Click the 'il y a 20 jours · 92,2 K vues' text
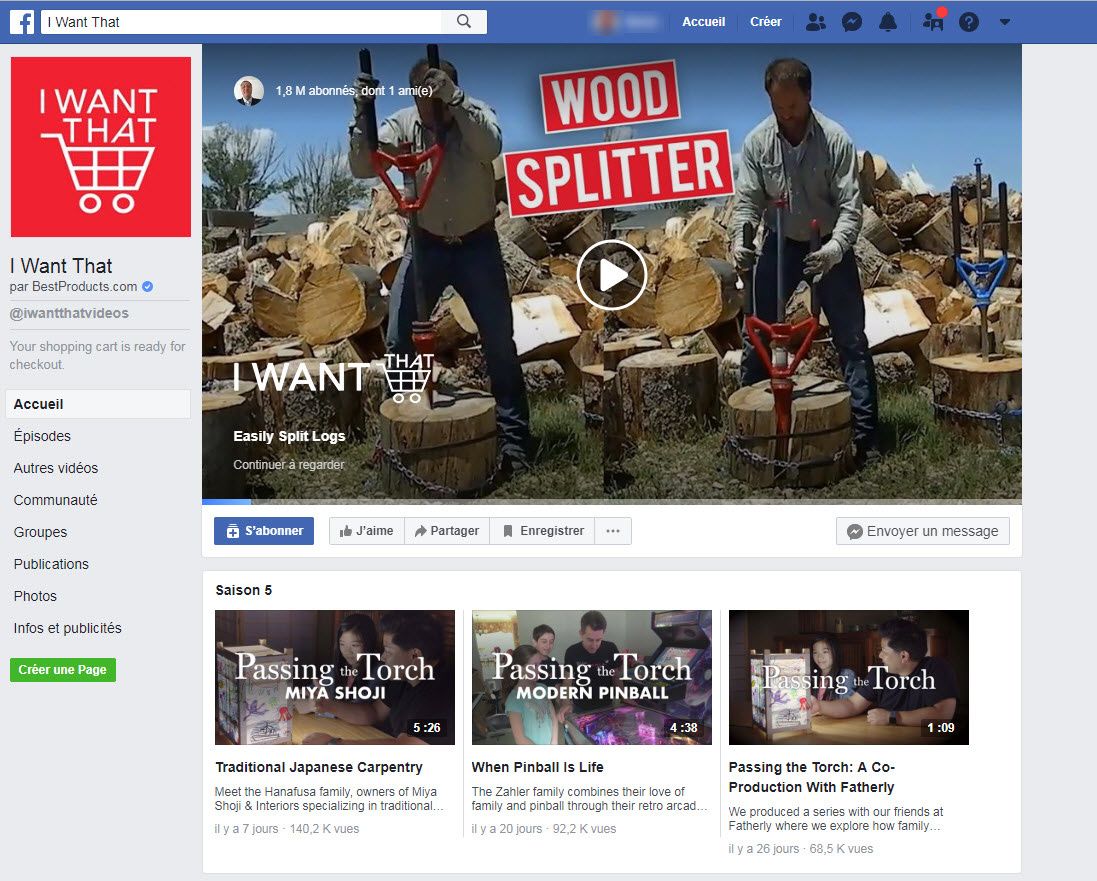This screenshot has width=1097, height=881. tap(544, 829)
